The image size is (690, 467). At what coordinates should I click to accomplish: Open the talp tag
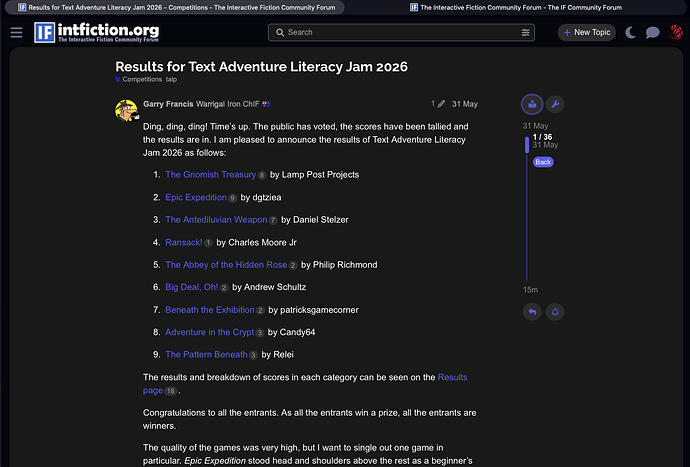[171, 79]
